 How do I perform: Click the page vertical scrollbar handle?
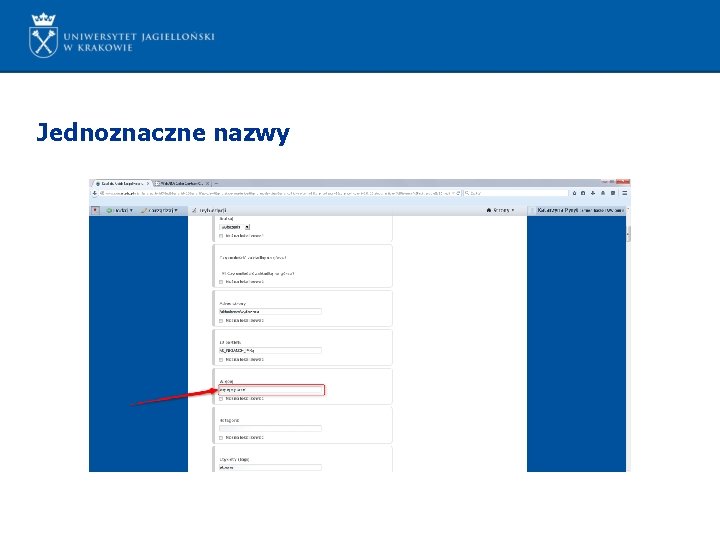coord(628,233)
